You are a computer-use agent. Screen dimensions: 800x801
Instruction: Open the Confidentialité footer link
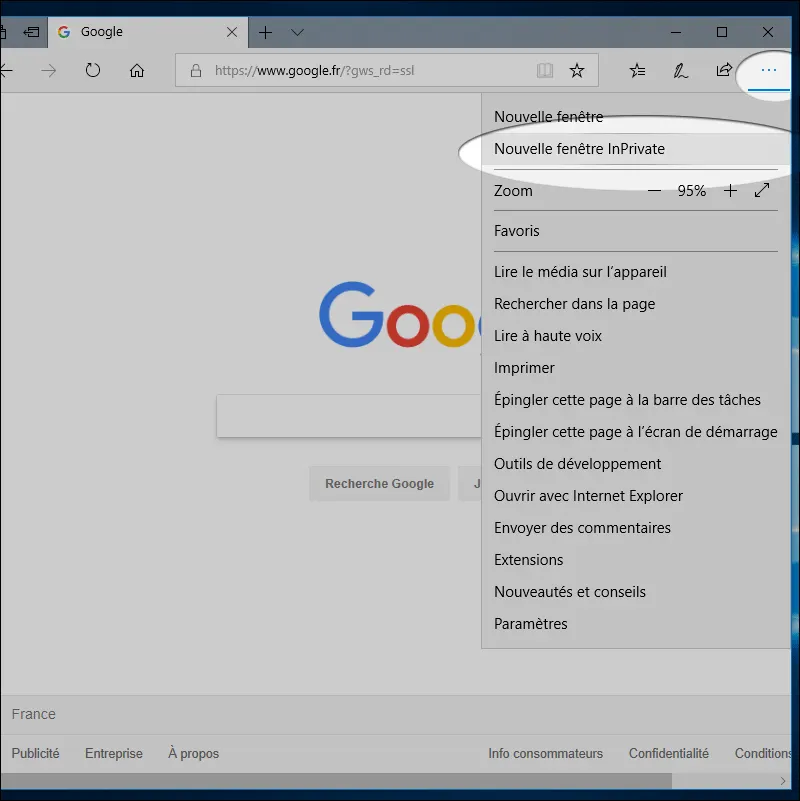click(x=669, y=753)
